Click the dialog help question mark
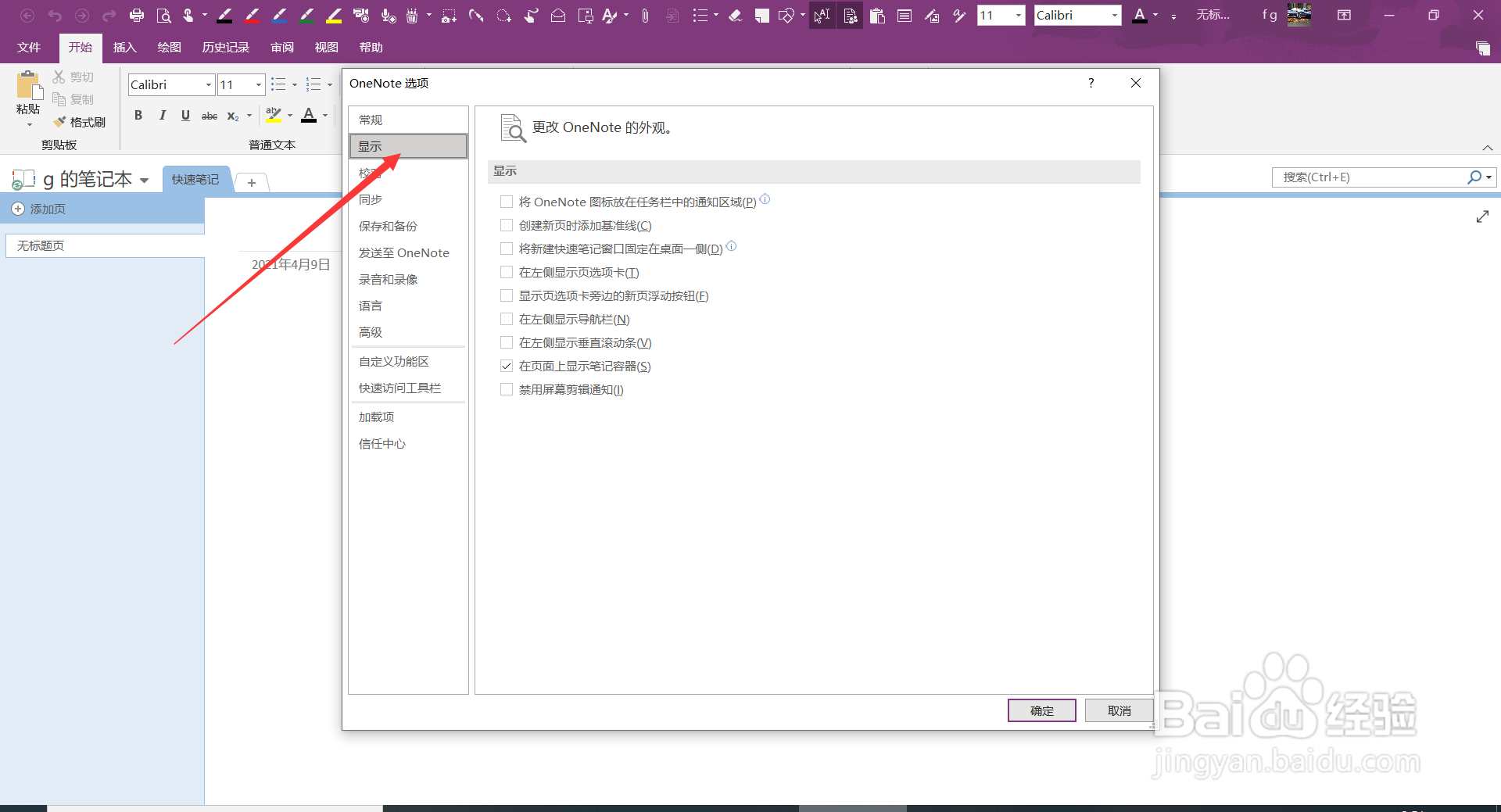Image resolution: width=1501 pixels, height=812 pixels. (1091, 83)
